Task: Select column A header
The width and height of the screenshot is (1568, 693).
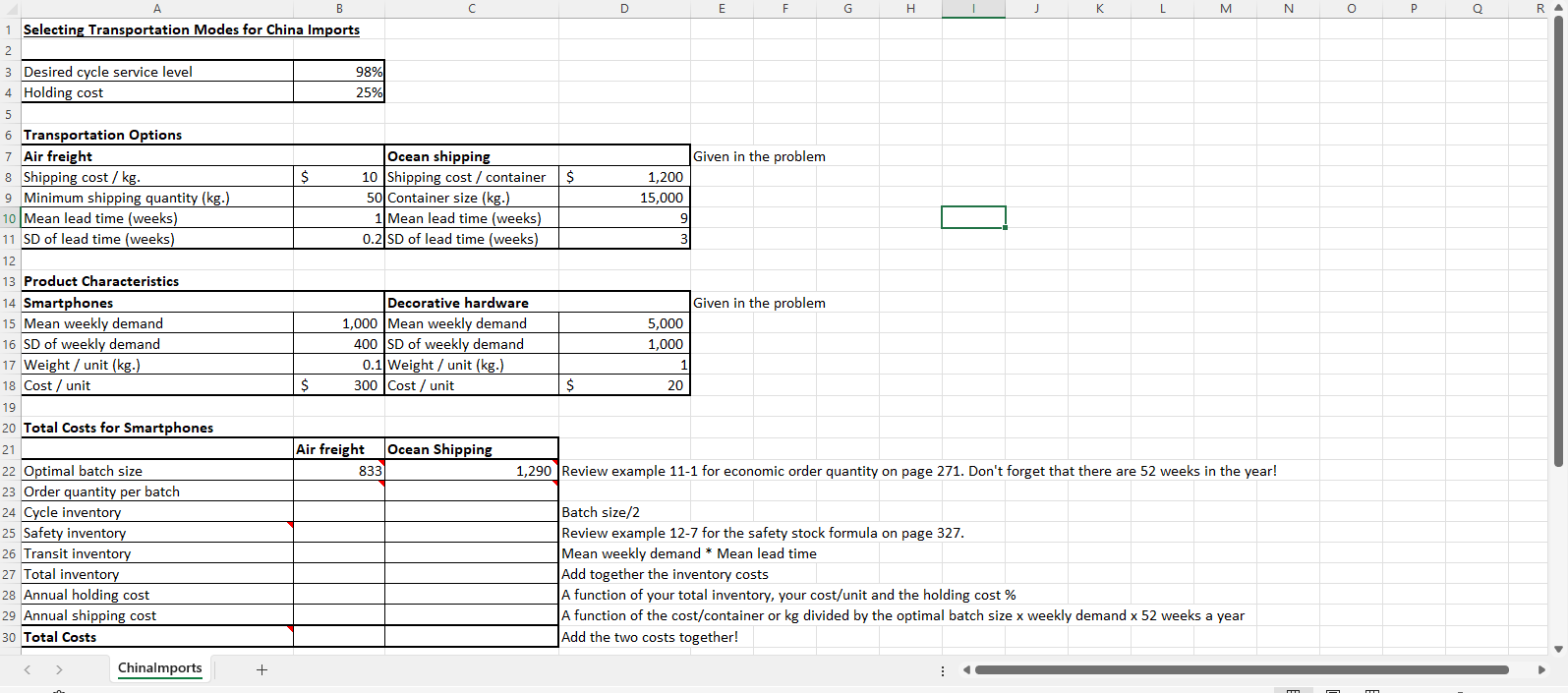Action: click(157, 9)
